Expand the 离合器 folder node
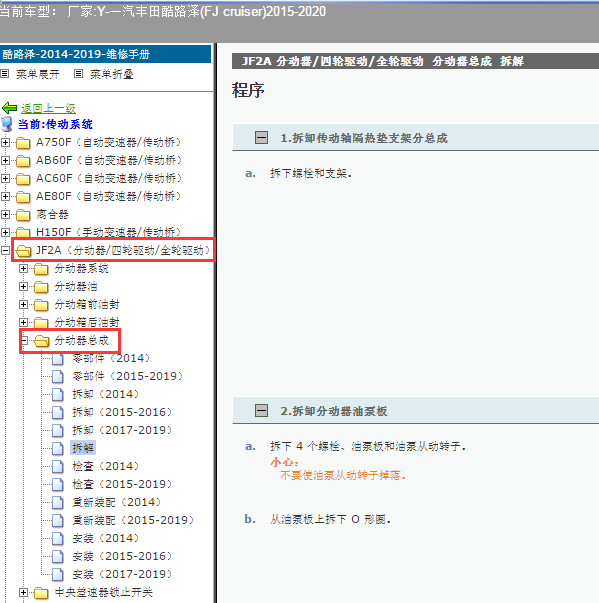This screenshot has width=599, height=603. pyautogui.click(x=5, y=215)
